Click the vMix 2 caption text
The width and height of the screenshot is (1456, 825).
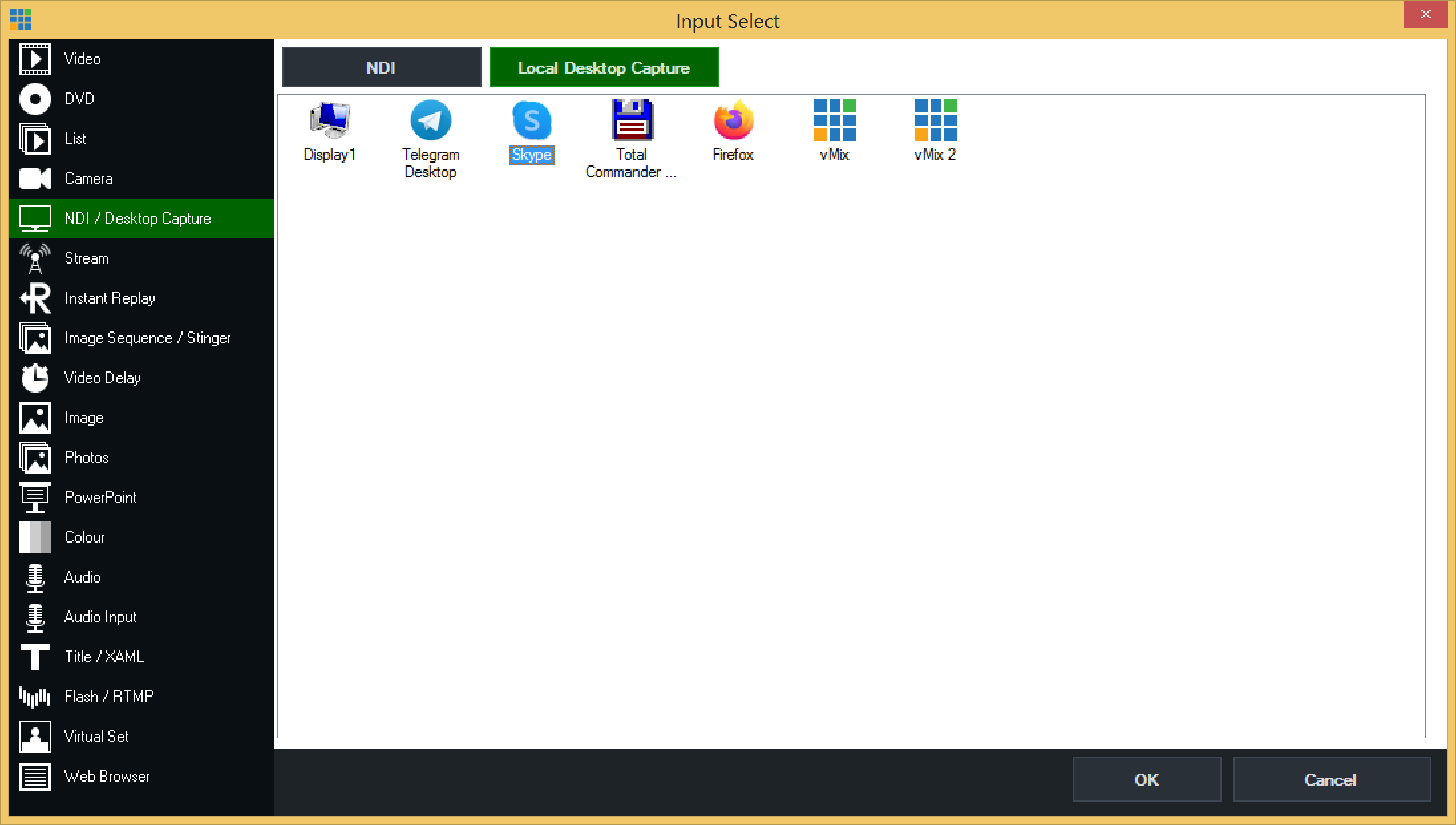(x=935, y=155)
